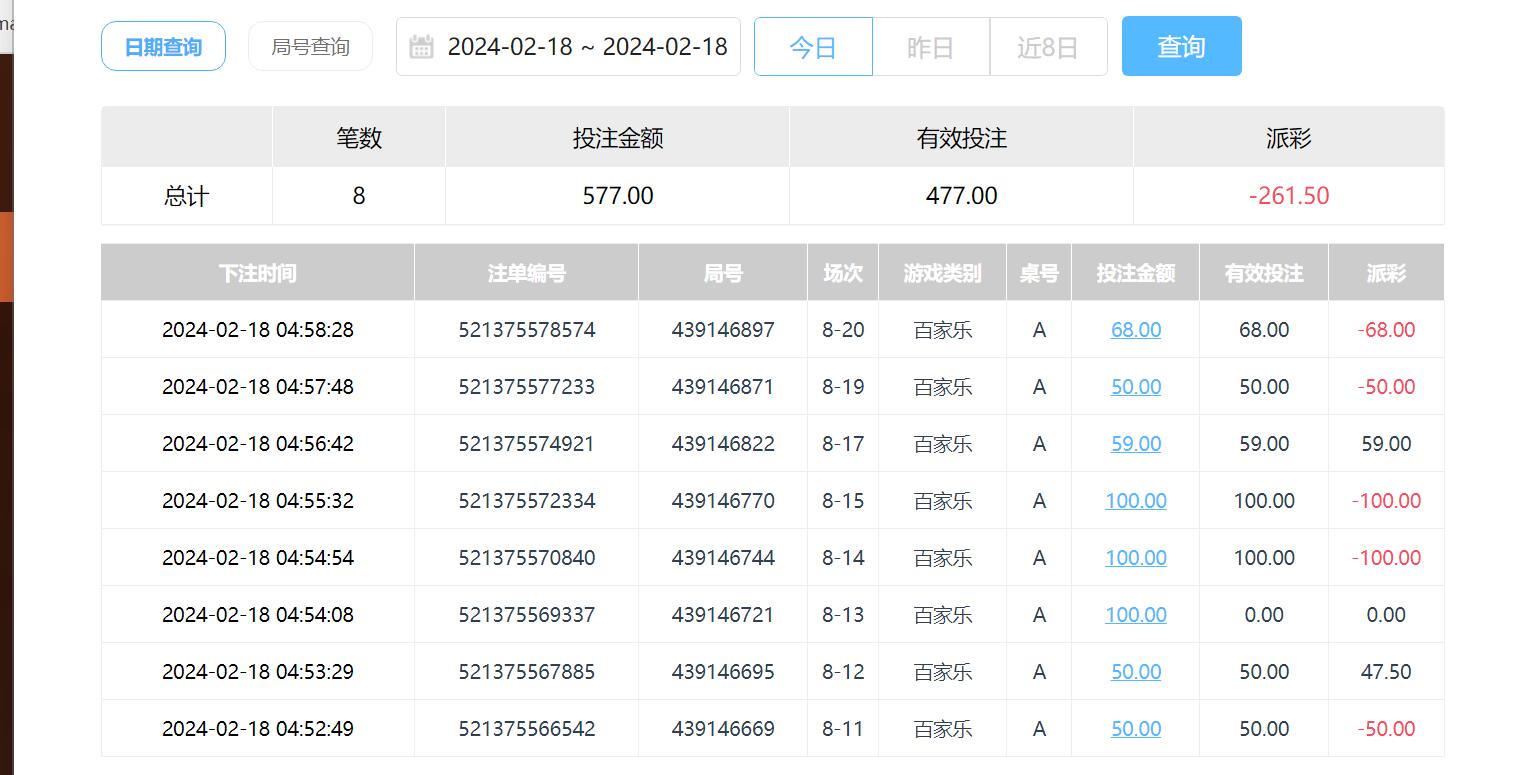Viewport: 1513px width, 775px height.
Task: Switch to the 局号查询 tab
Action: pyautogui.click(x=310, y=47)
